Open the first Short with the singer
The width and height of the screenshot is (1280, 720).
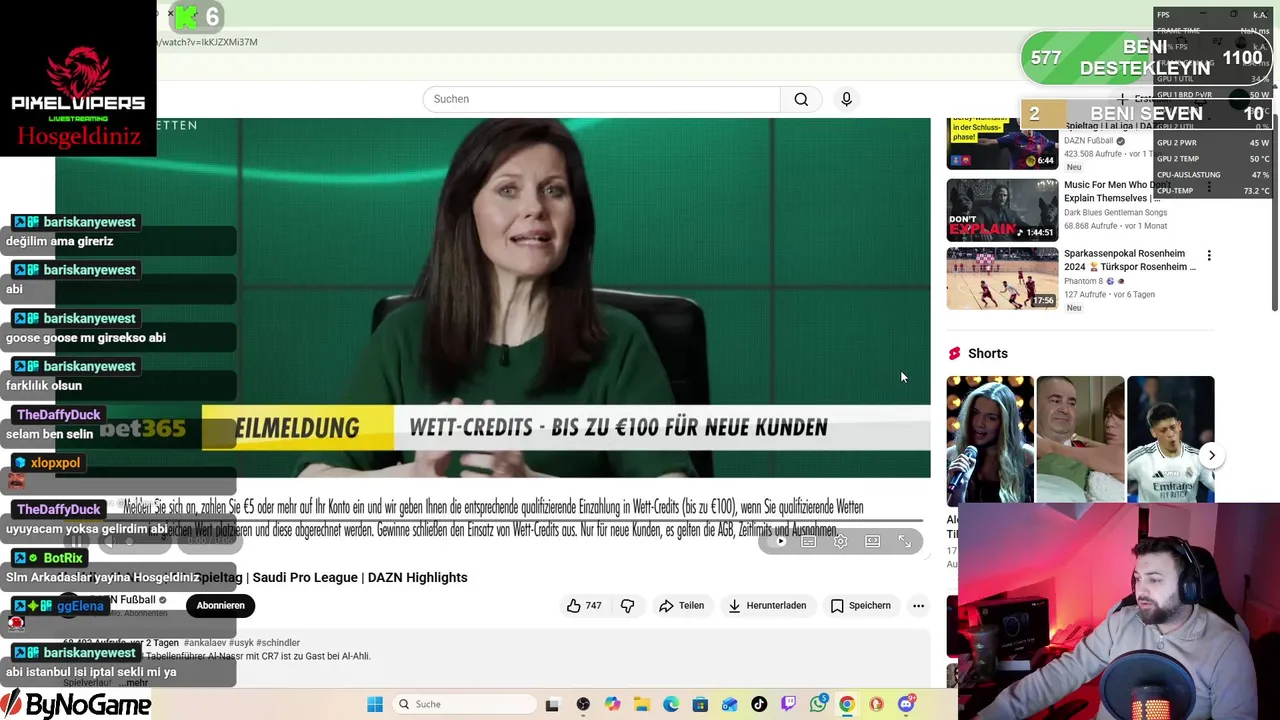tap(990, 440)
